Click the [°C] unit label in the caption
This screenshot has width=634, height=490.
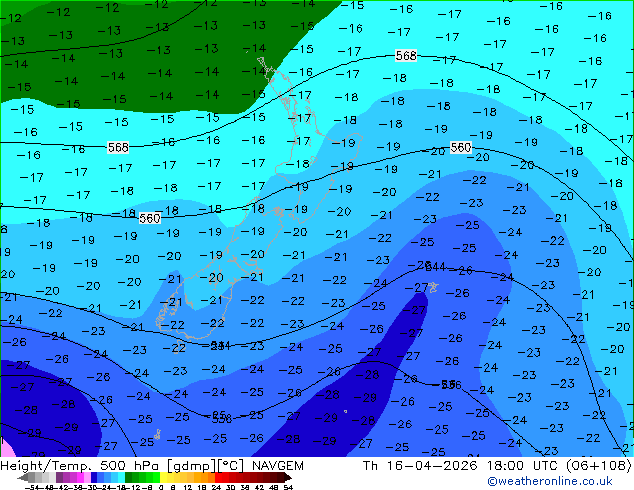(231, 466)
